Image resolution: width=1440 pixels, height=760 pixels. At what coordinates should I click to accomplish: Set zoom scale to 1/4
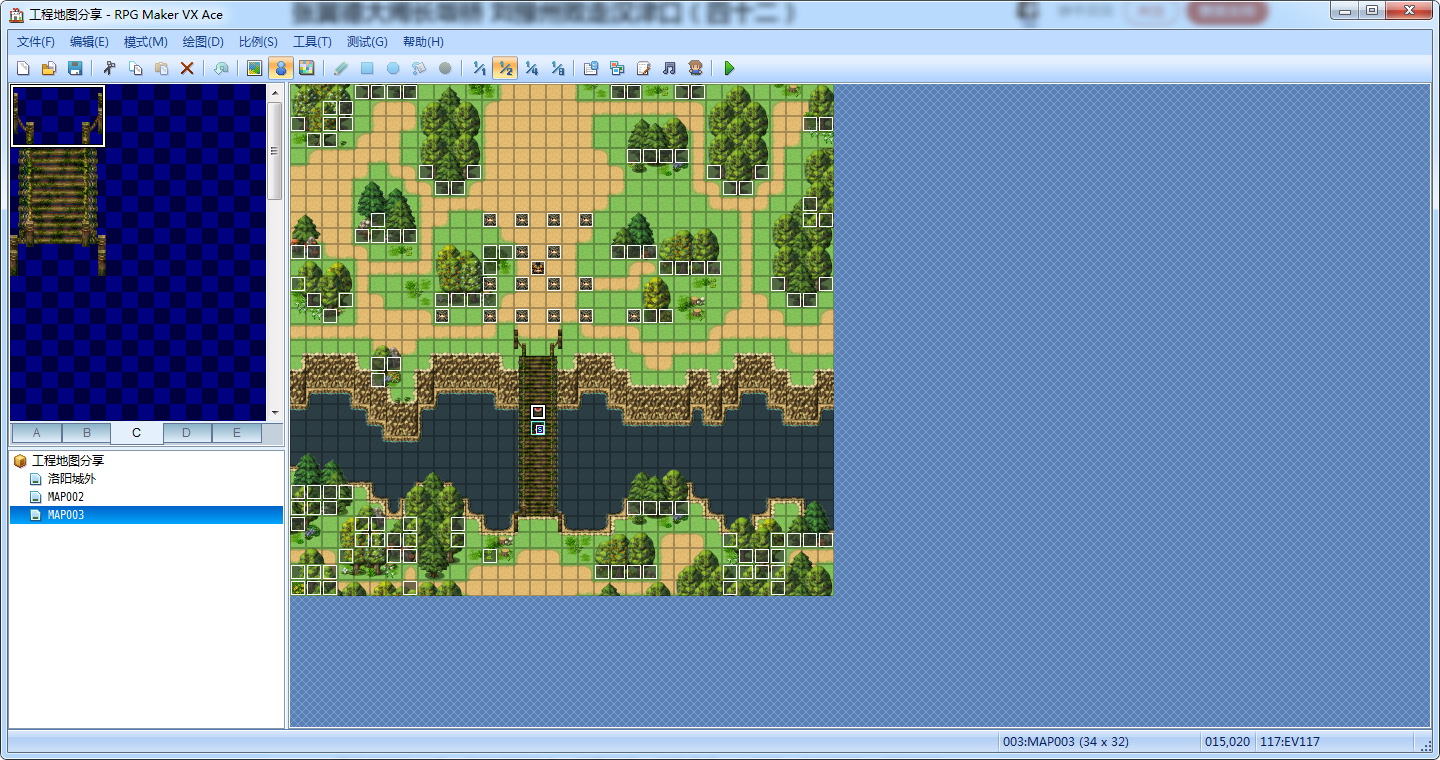[x=531, y=68]
